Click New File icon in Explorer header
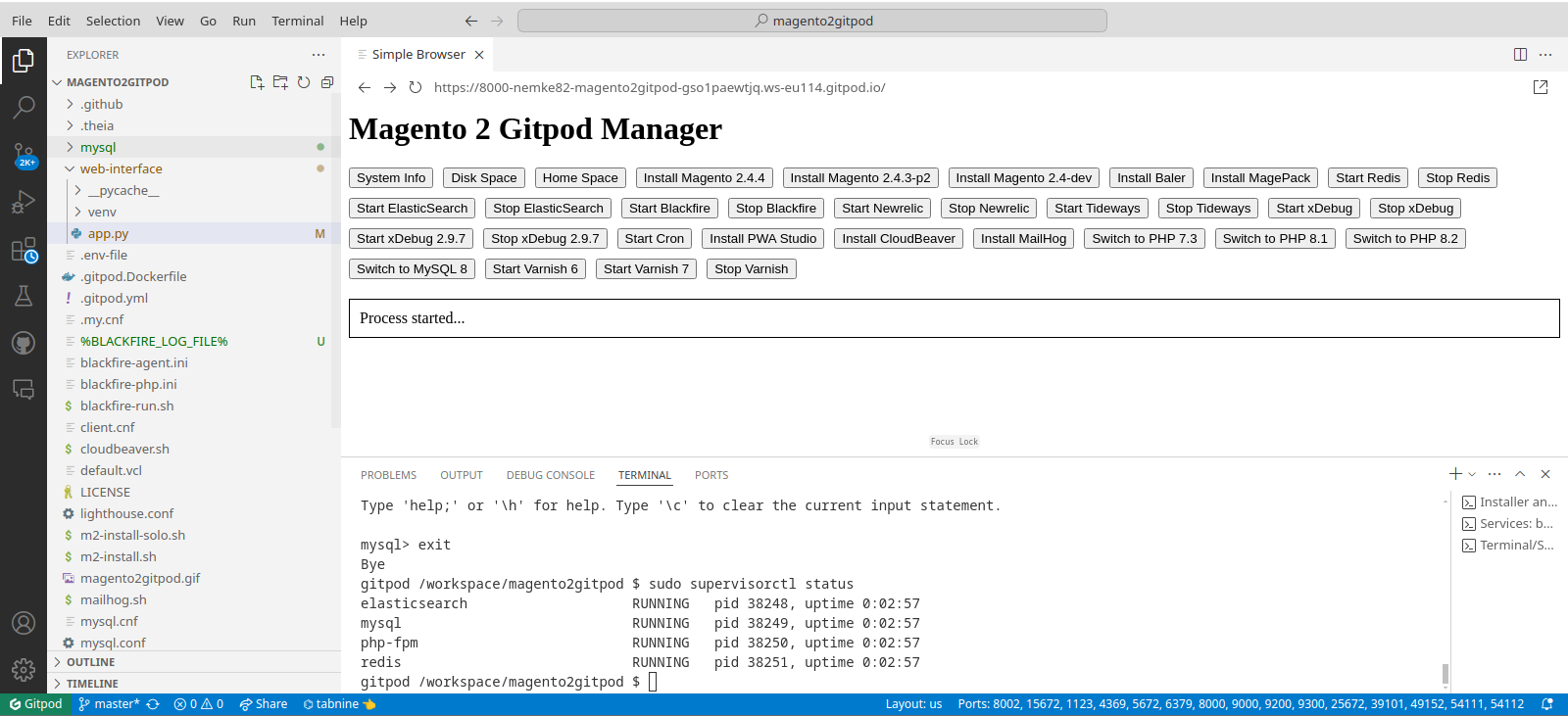Screen dimensions: 1568x716 [x=257, y=82]
